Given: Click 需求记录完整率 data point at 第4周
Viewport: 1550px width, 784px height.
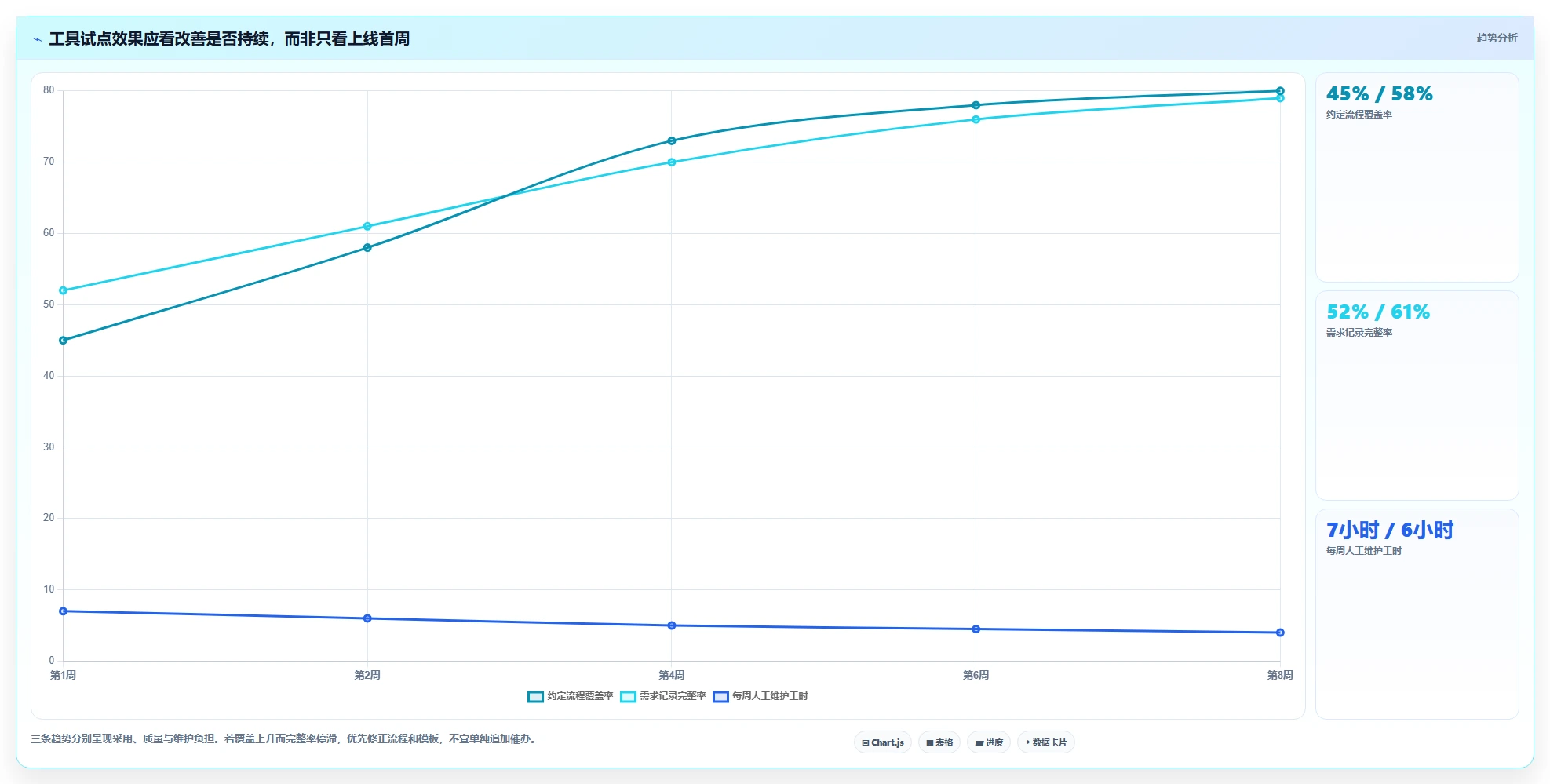Looking at the screenshot, I should pos(672,162).
